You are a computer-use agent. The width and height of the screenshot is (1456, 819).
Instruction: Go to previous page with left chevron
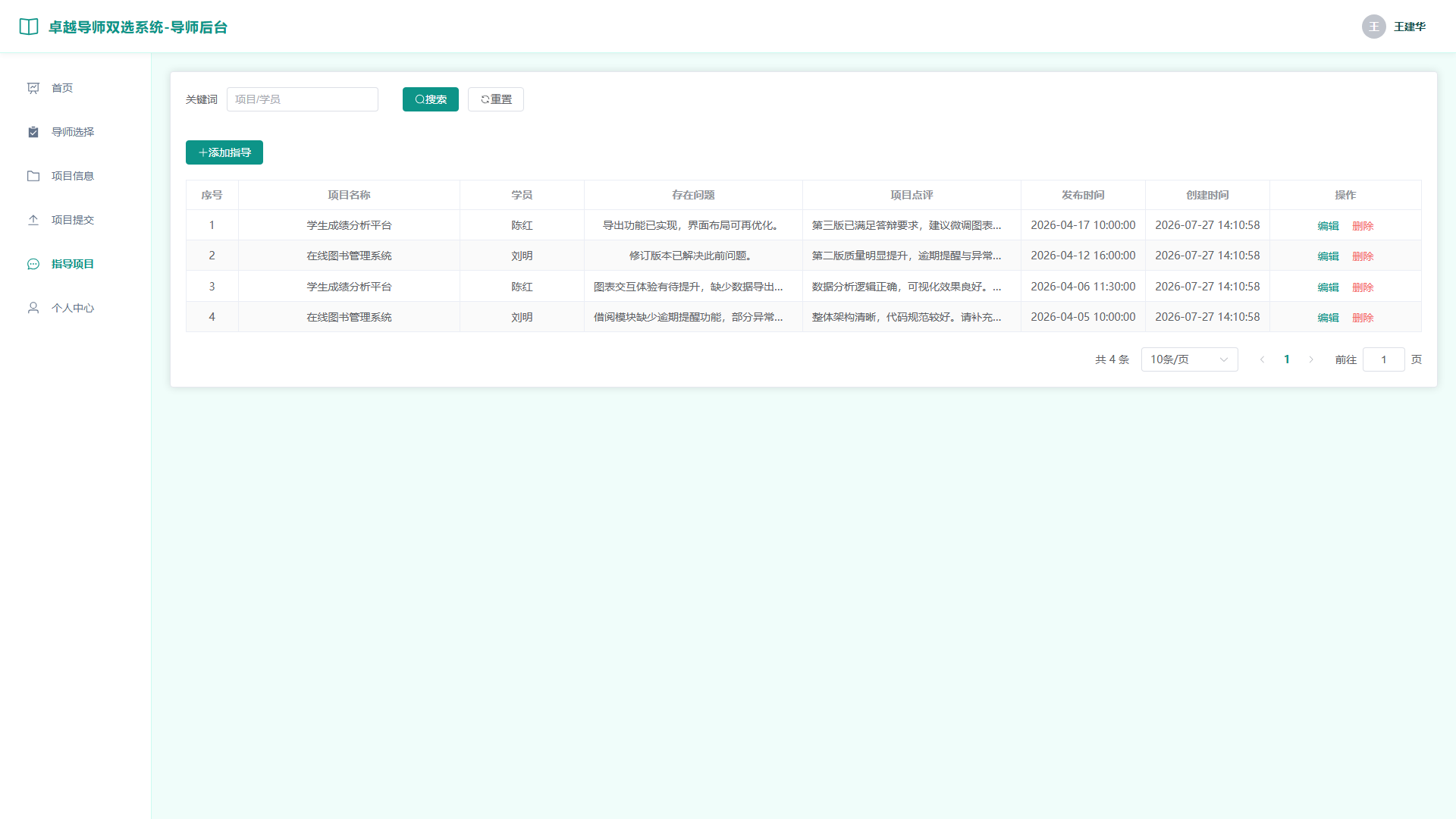[1263, 359]
